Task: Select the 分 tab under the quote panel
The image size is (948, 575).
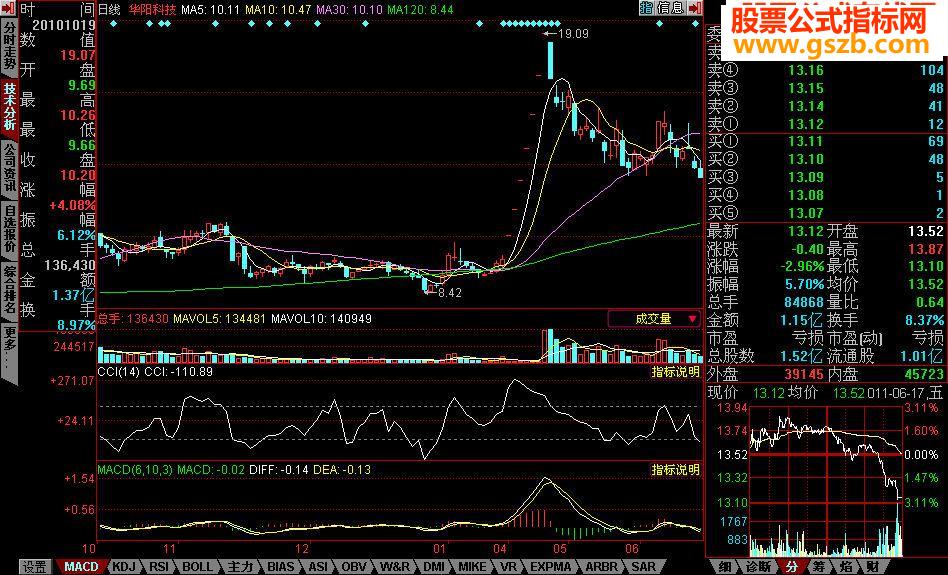Action: [792, 567]
